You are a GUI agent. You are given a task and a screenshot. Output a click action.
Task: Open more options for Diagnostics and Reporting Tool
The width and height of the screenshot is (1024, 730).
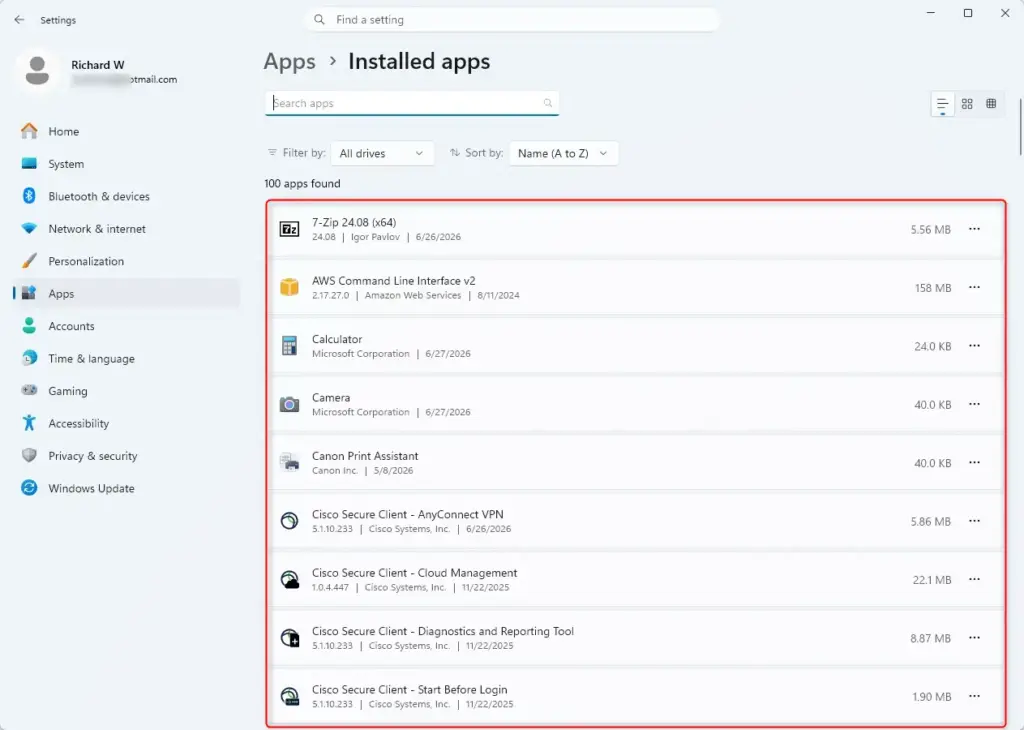974,638
